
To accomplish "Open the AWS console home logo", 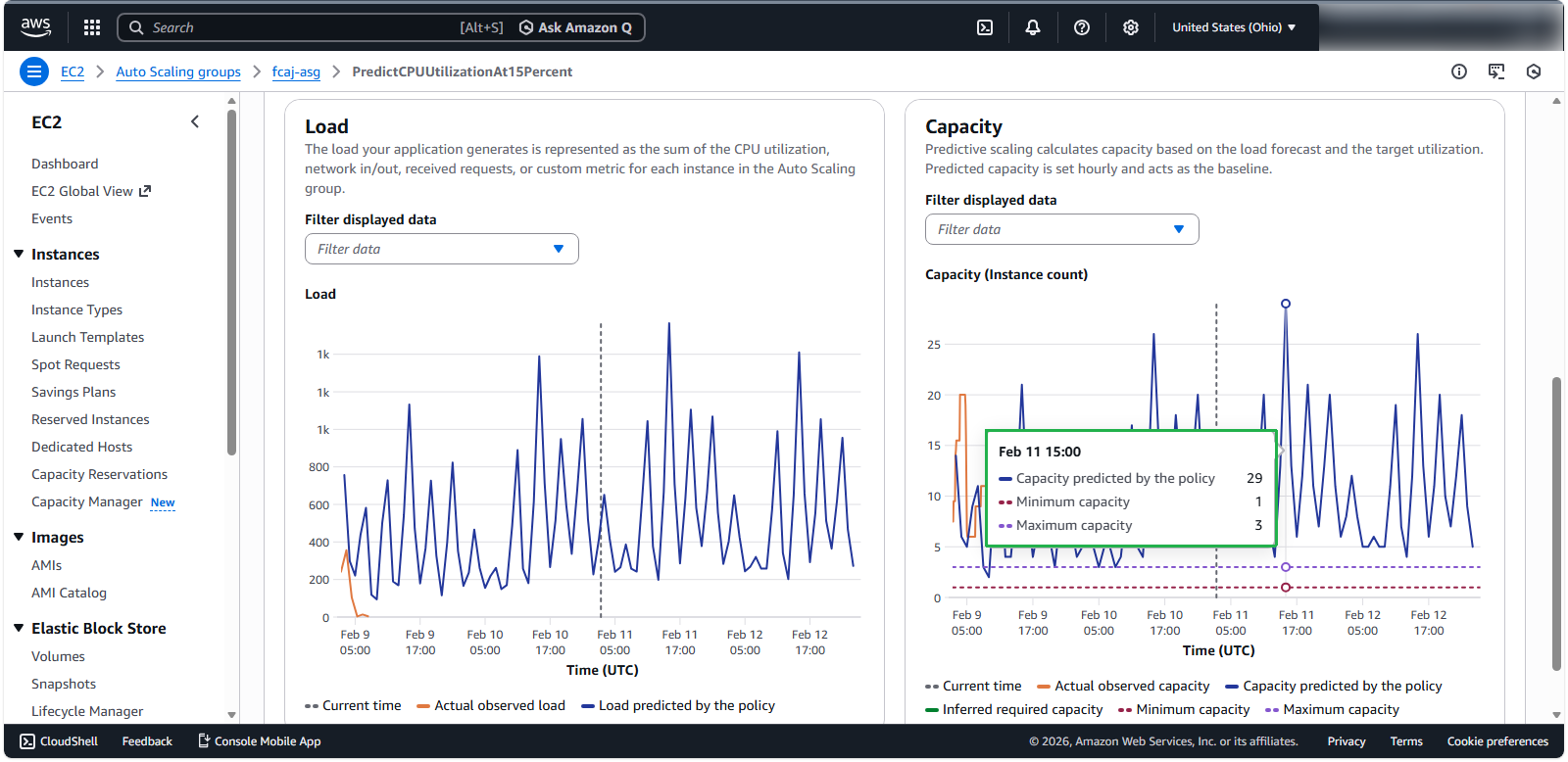I will pyautogui.click(x=36, y=27).
